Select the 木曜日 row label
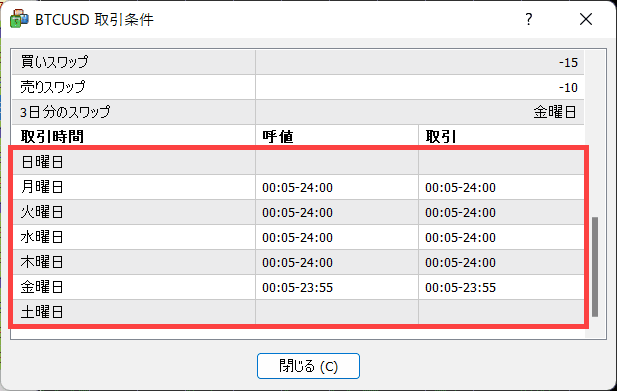Screen dimensions: 617x391 point(42,262)
